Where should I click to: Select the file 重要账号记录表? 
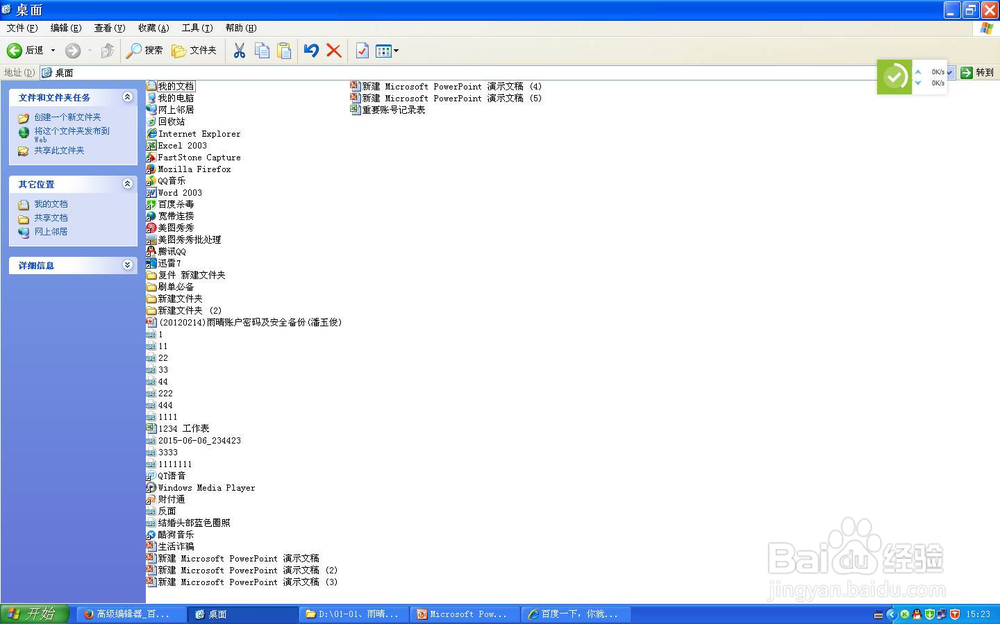tap(388, 110)
